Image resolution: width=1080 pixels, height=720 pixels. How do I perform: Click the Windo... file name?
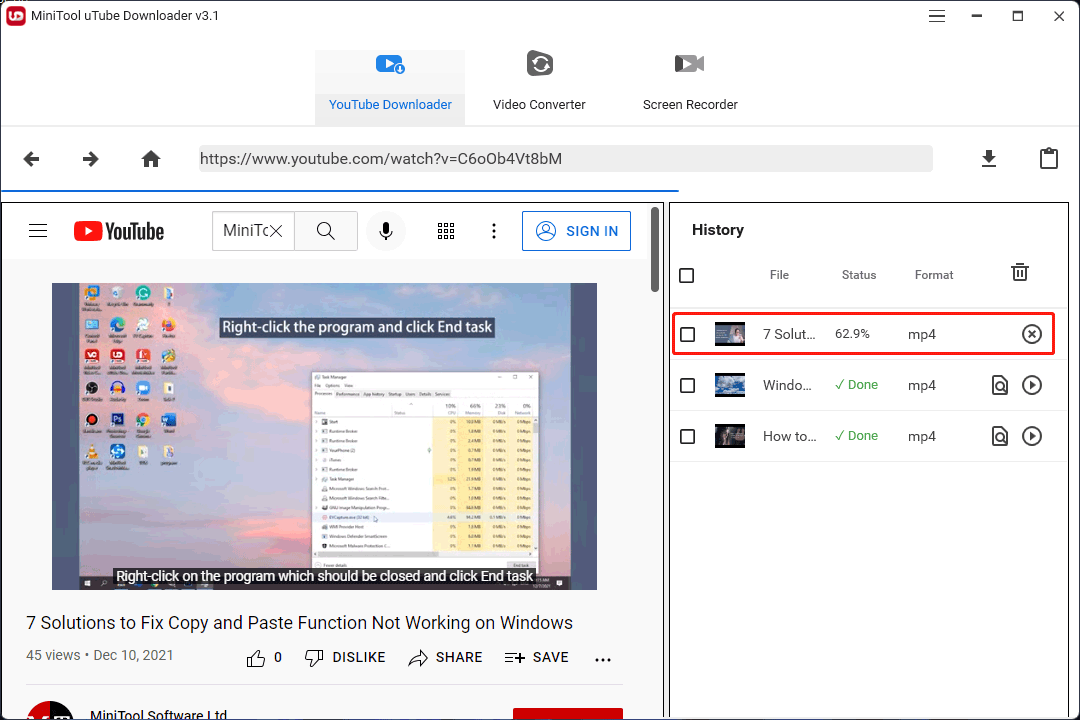787,385
